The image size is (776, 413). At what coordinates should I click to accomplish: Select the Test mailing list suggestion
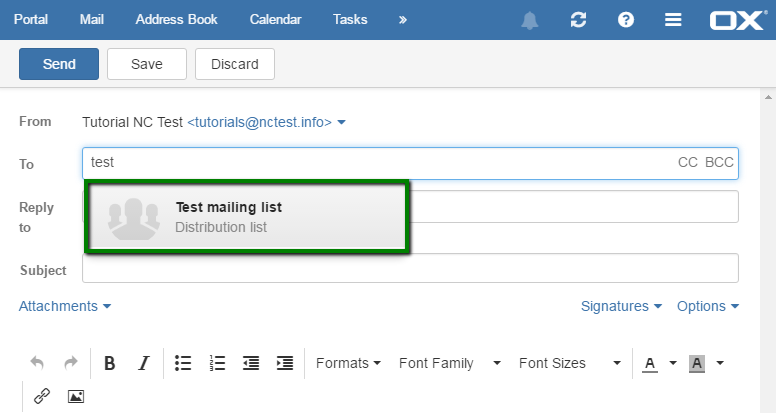point(247,217)
